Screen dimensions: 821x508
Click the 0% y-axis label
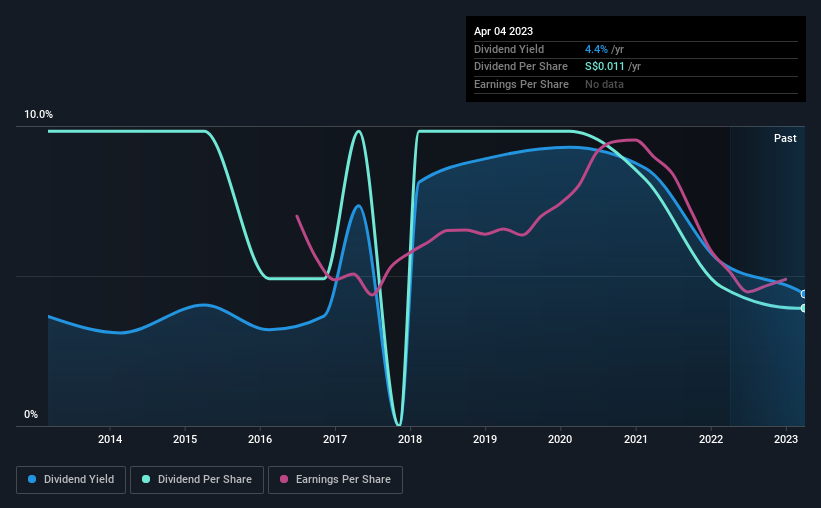(31, 414)
